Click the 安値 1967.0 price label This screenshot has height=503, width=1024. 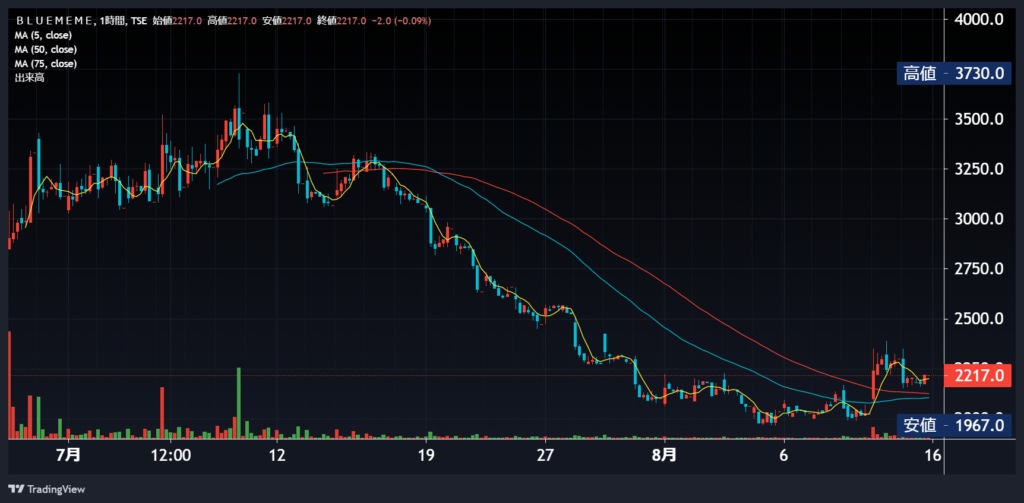click(954, 425)
